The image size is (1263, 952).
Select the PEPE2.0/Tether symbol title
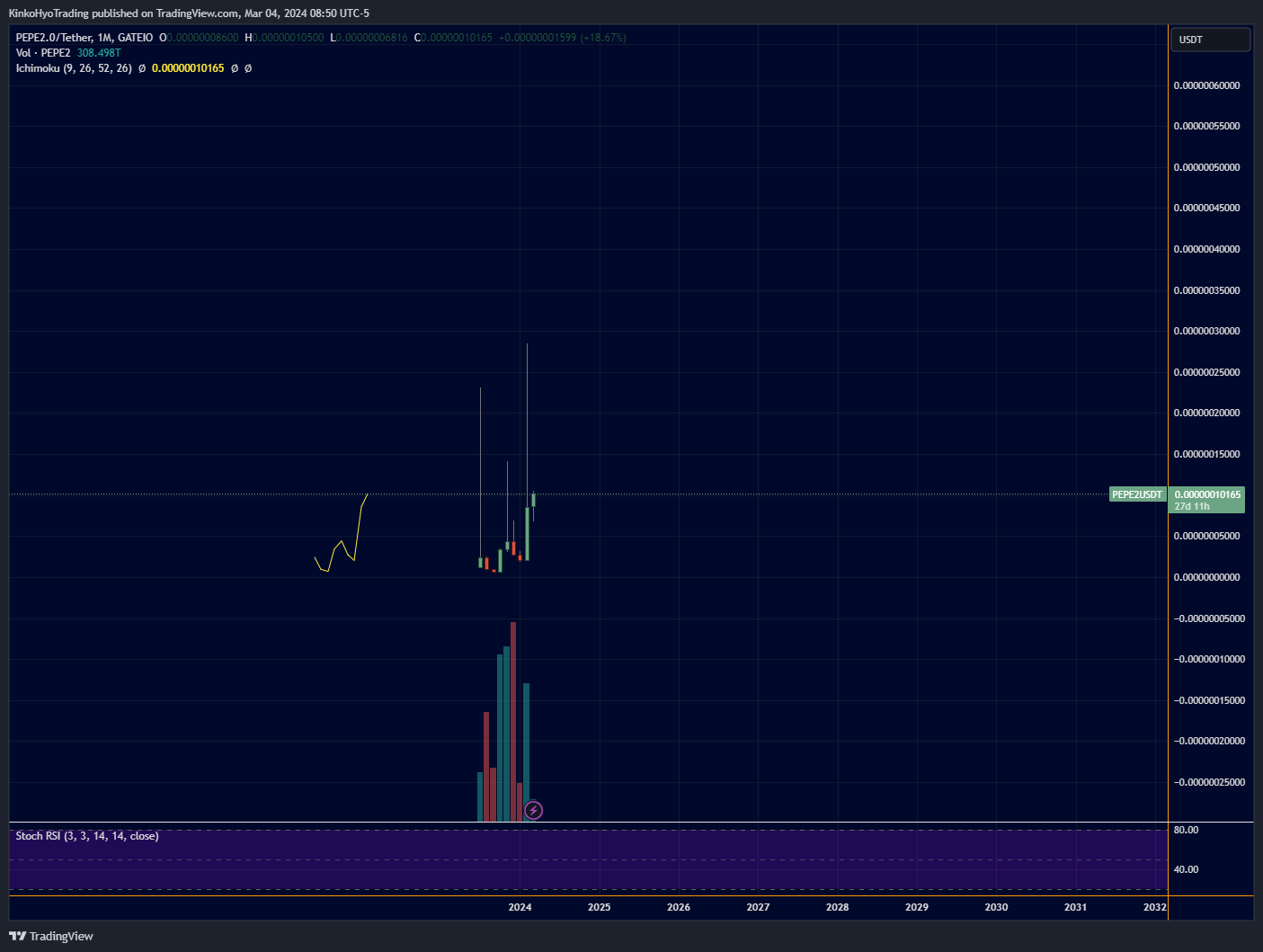84,38
